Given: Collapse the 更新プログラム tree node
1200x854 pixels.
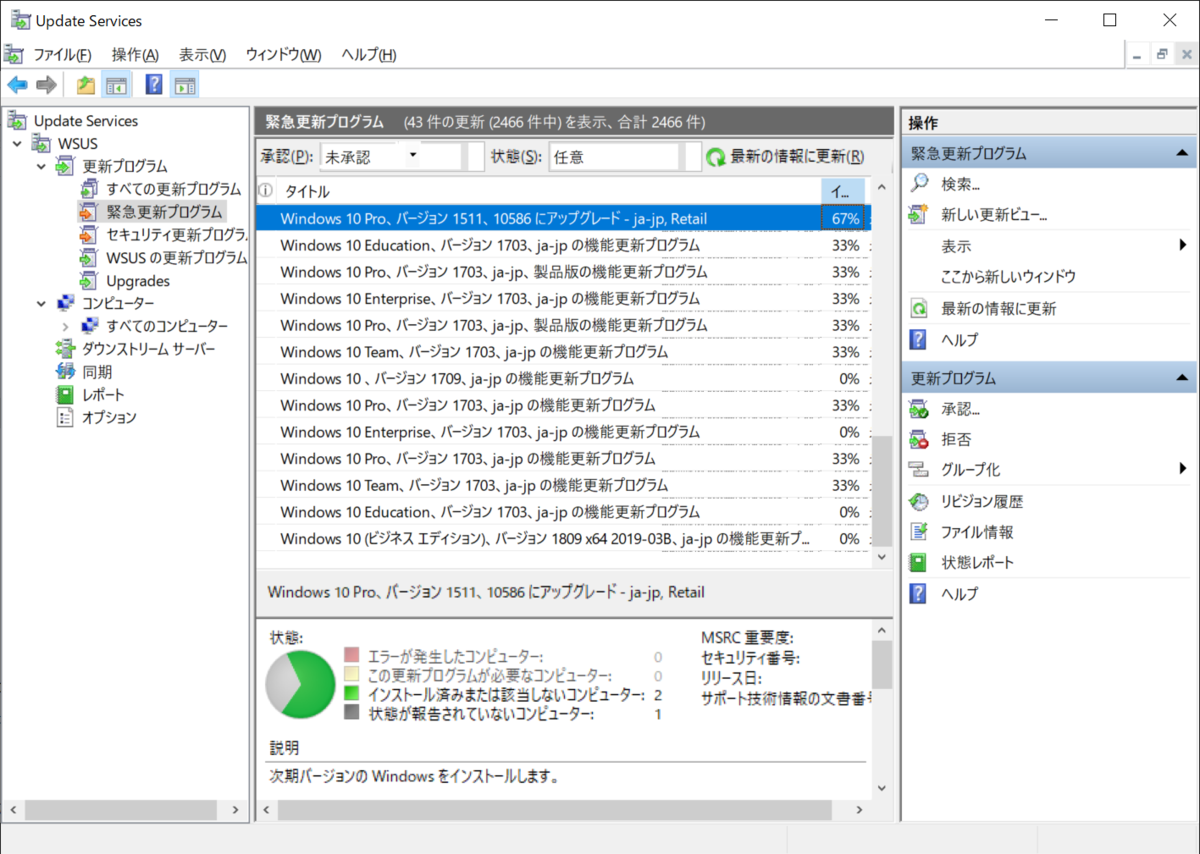Looking at the screenshot, I should (41, 167).
